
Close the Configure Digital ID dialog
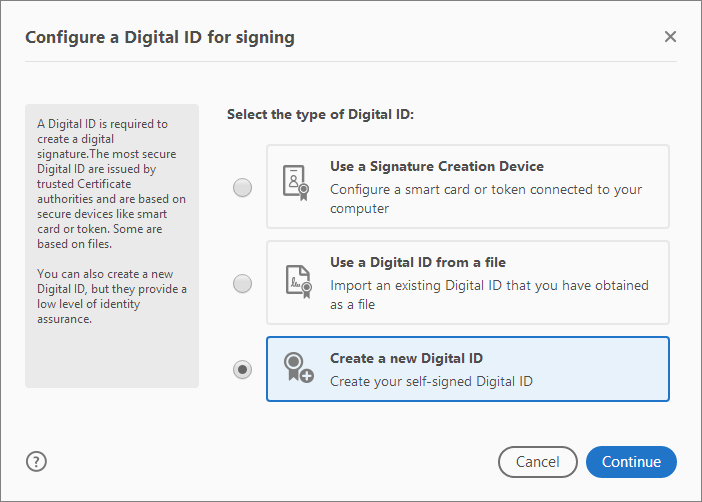[670, 37]
